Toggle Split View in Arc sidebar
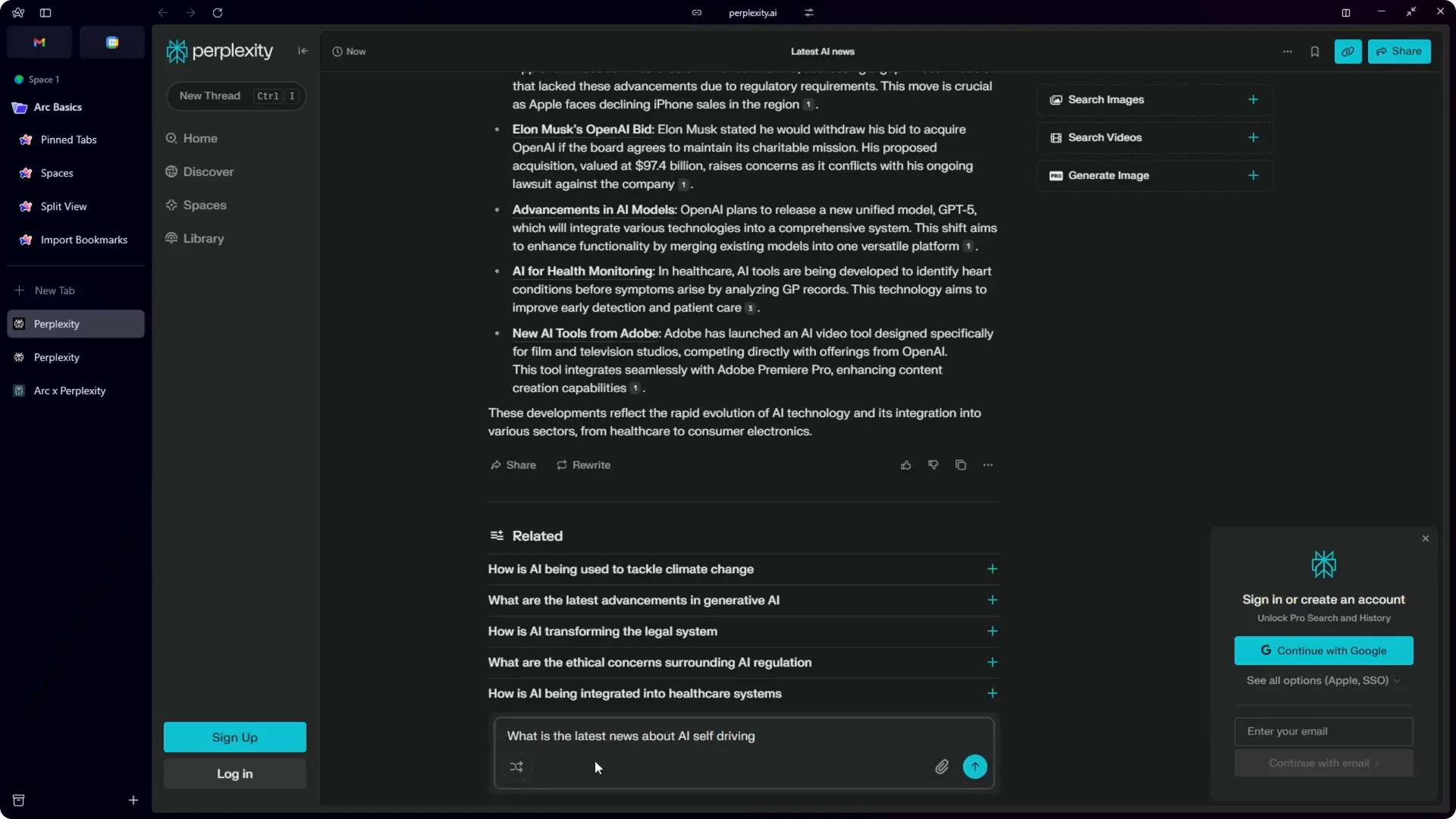The width and height of the screenshot is (1456, 819). click(61, 206)
